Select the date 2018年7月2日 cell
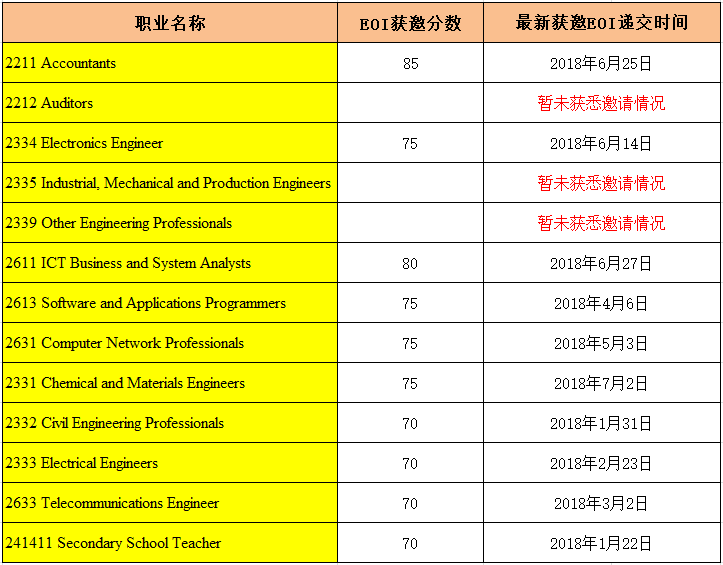Image resolution: width=723 pixels, height=565 pixels. (x=601, y=383)
